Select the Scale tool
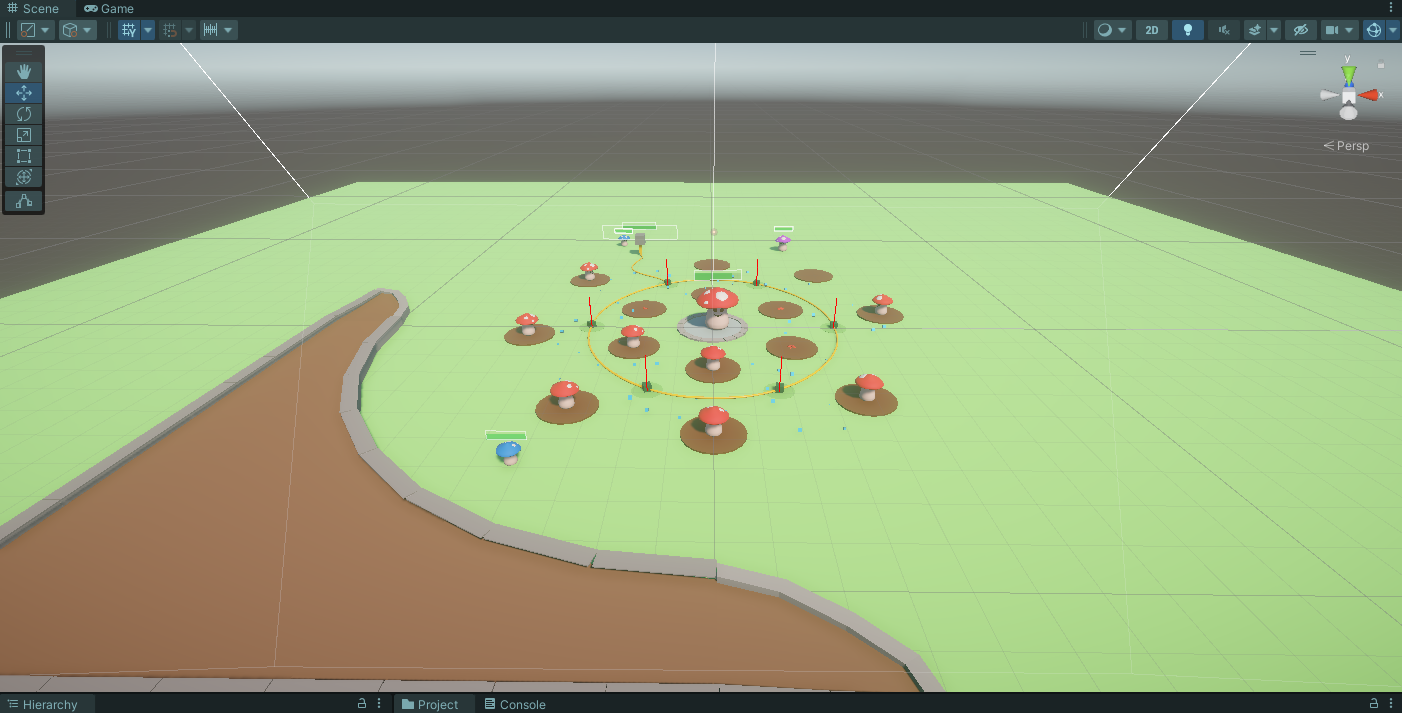The image size is (1402, 713). (x=23, y=134)
